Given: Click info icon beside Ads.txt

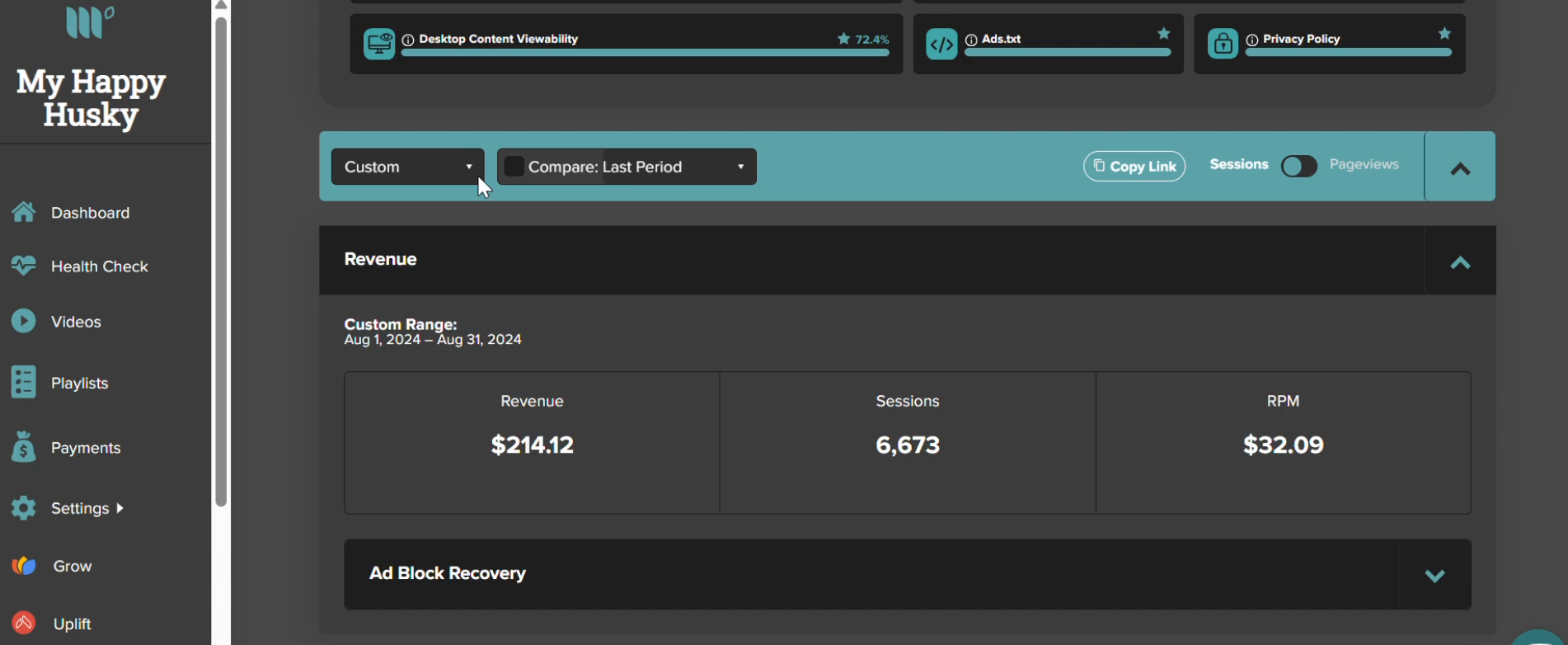Looking at the screenshot, I should tap(971, 40).
